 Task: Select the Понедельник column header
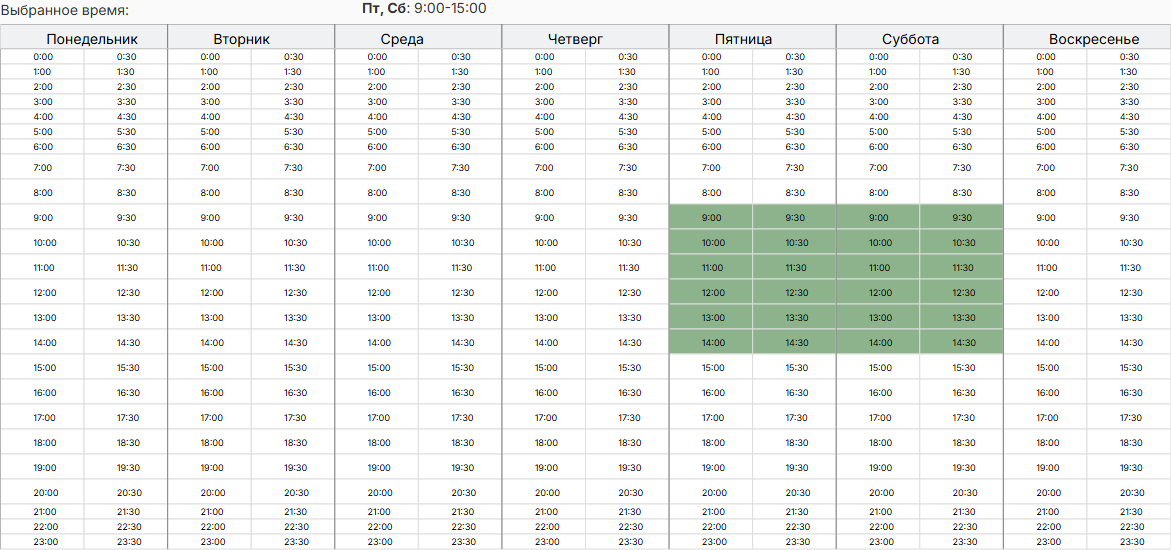[84, 39]
